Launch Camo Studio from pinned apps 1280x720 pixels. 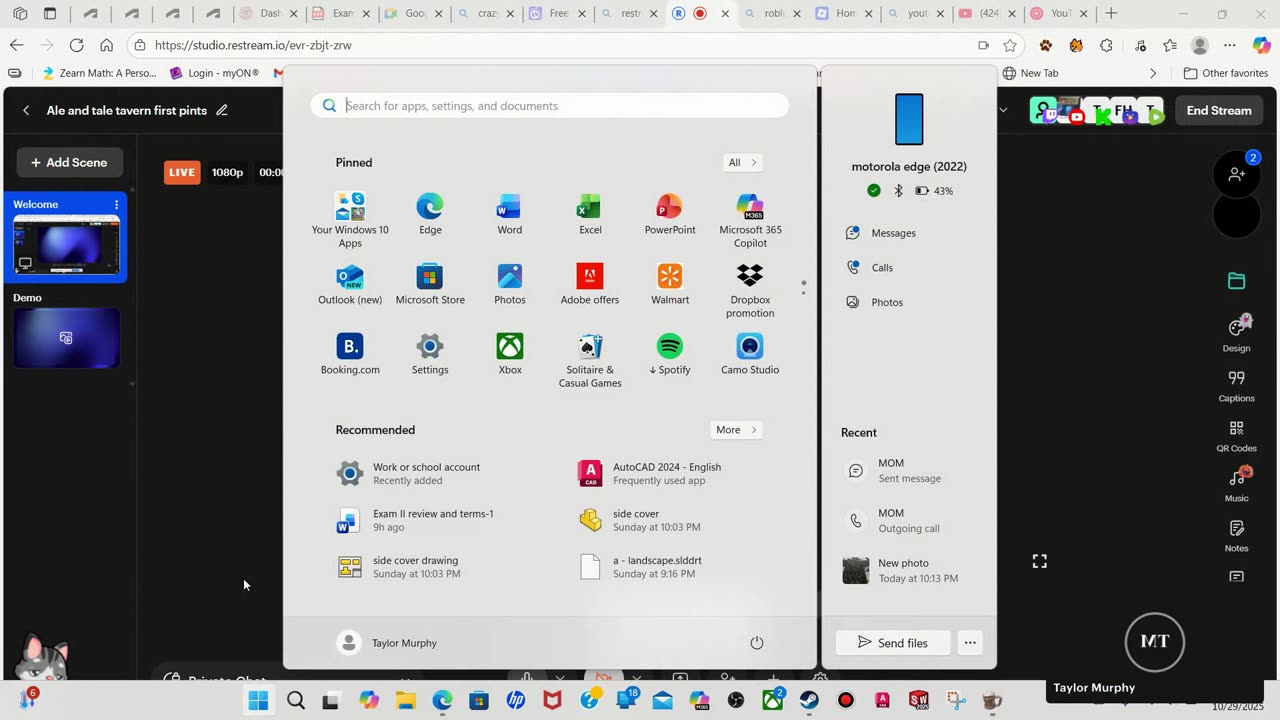click(x=750, y=354)
